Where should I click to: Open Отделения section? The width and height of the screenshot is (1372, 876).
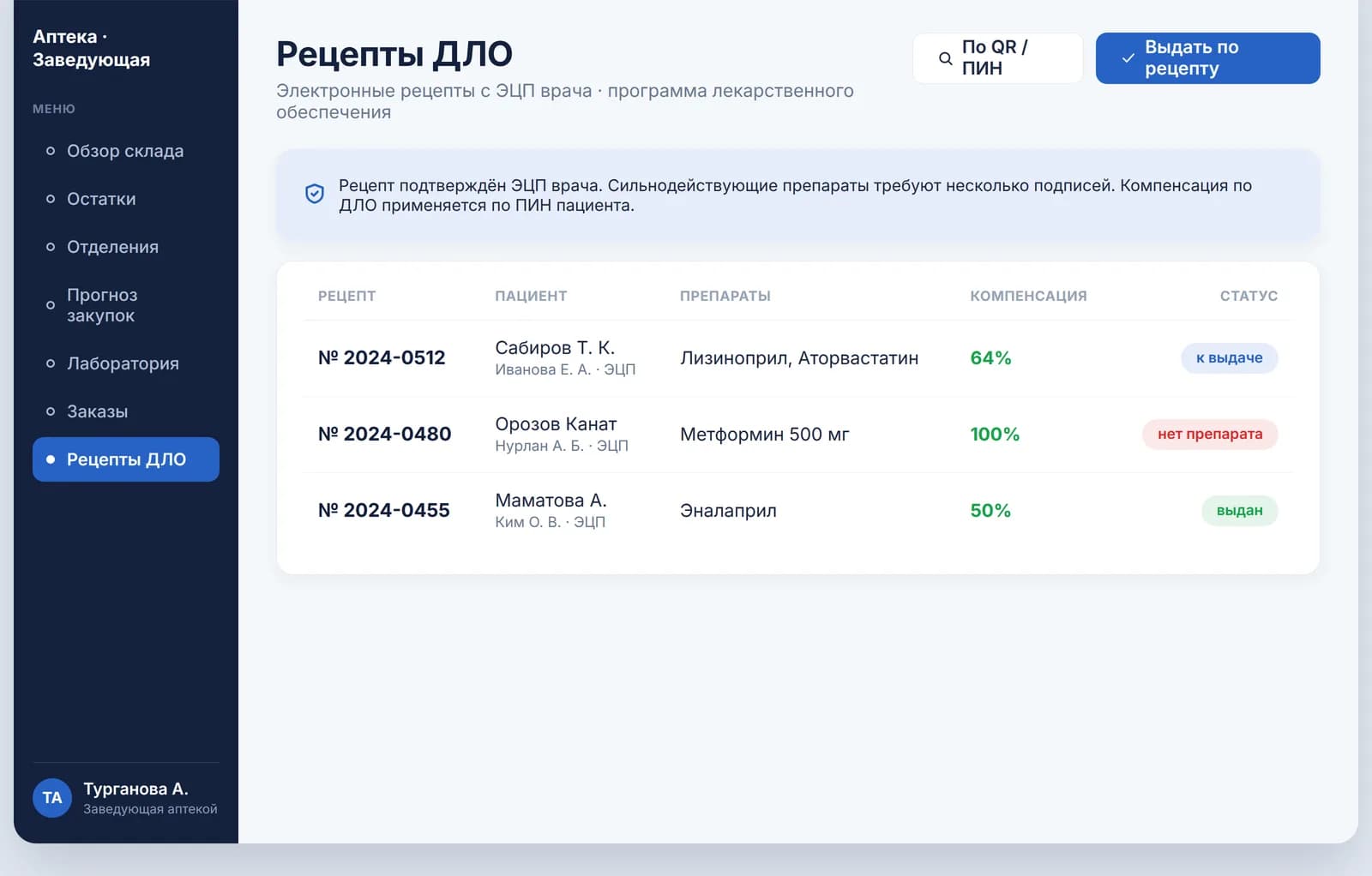[126, 247]
